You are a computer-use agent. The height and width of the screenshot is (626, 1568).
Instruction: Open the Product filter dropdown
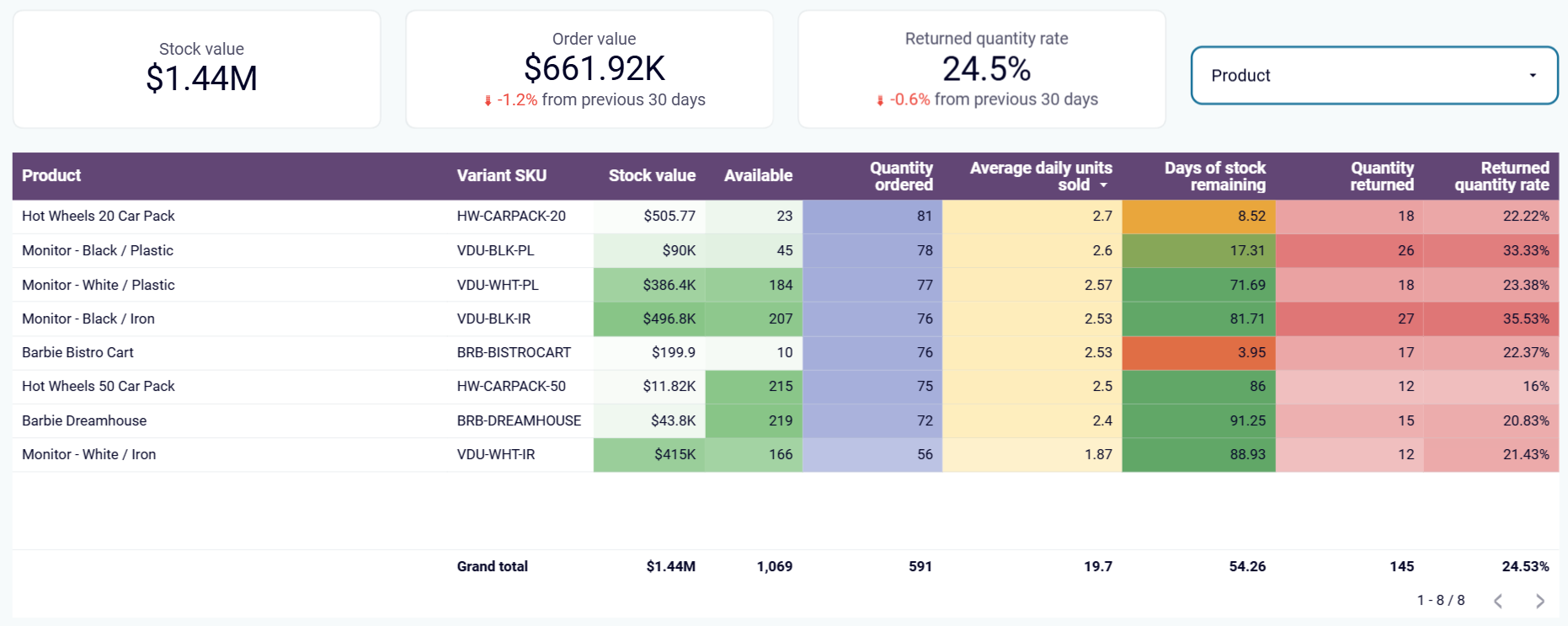point(1374,76)
